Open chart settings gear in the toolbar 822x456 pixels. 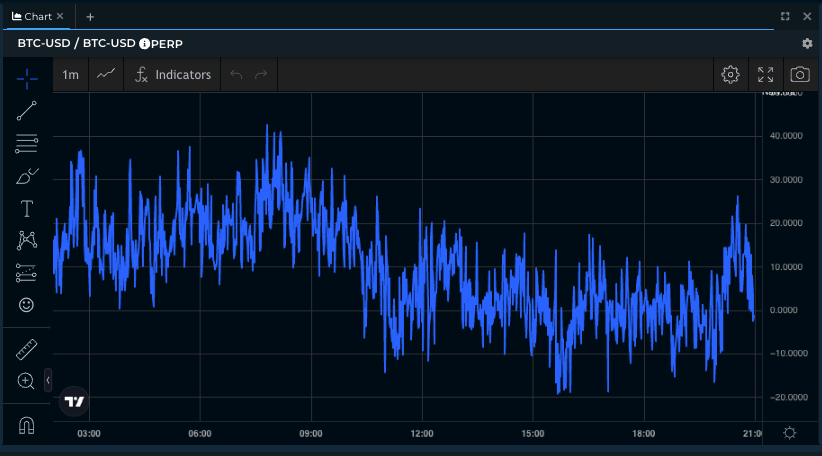point(730,75)
